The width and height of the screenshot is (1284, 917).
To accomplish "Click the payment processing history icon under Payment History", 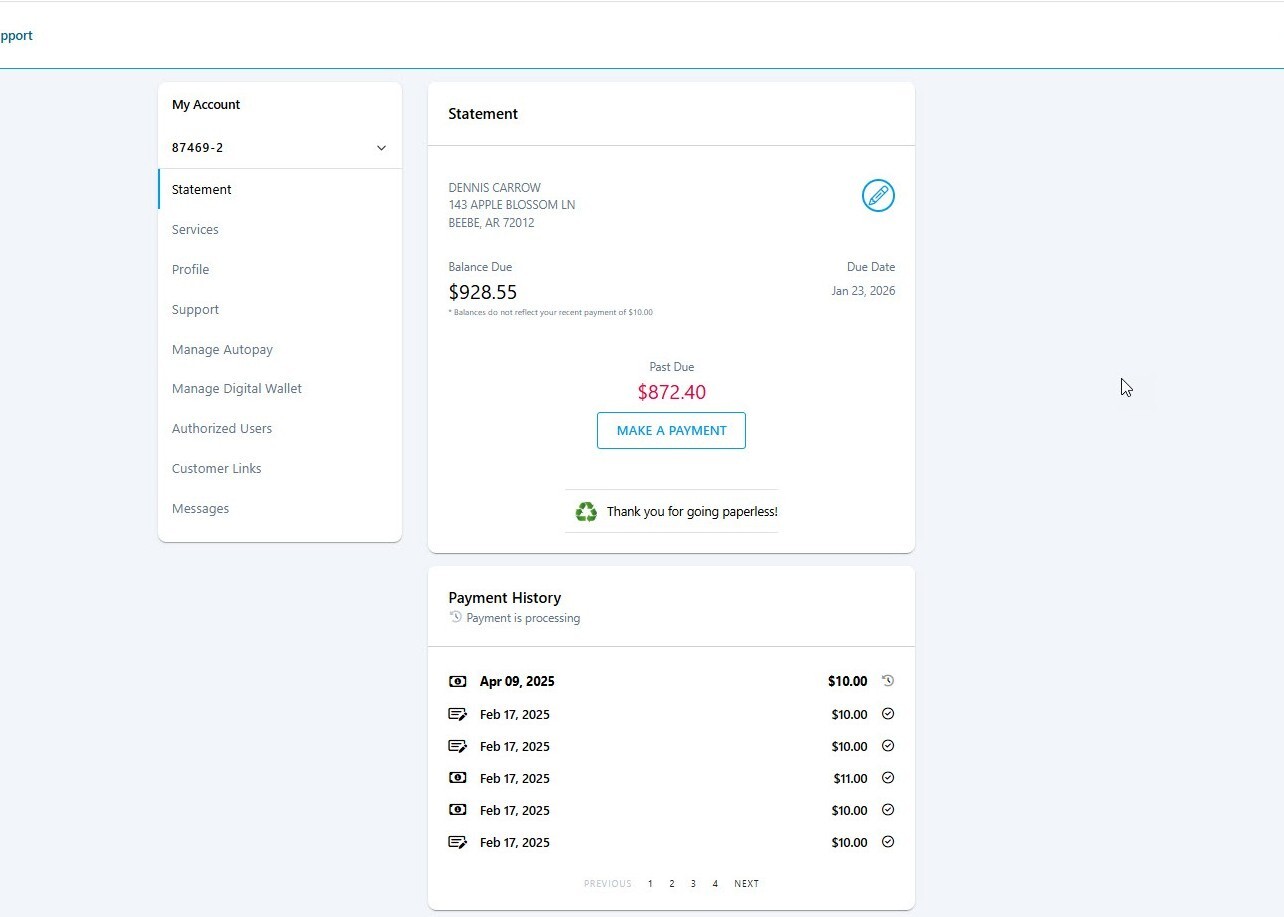I will pos(457,617).
